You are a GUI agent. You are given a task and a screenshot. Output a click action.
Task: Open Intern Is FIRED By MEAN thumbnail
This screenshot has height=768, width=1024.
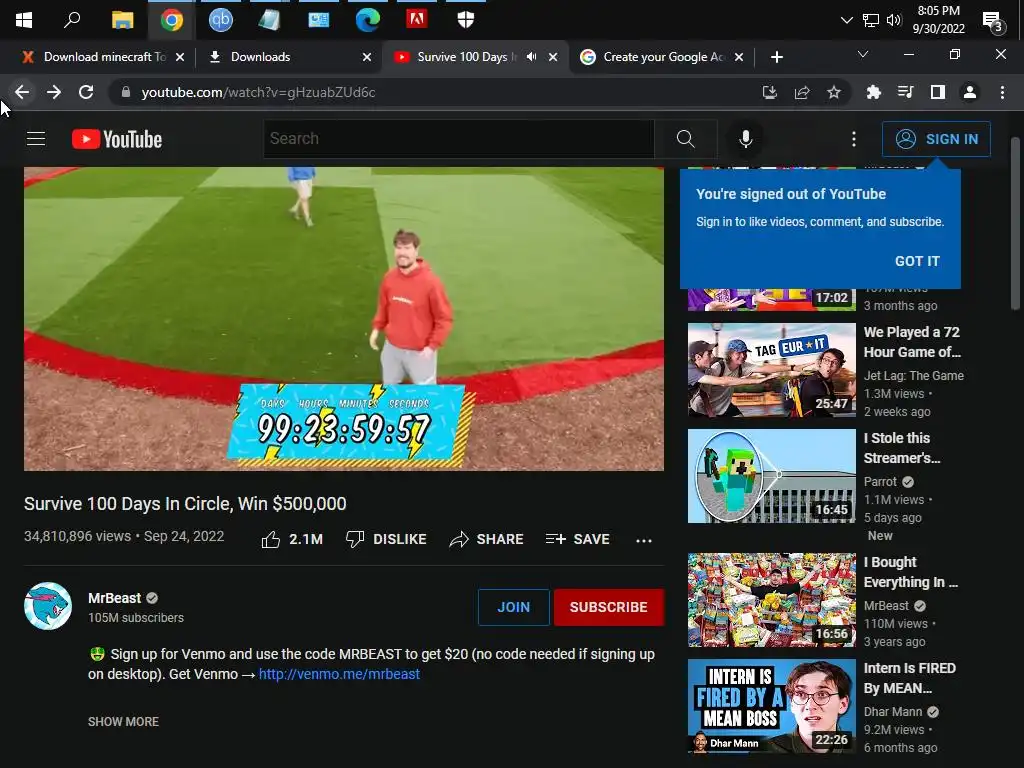click(771, 706)
